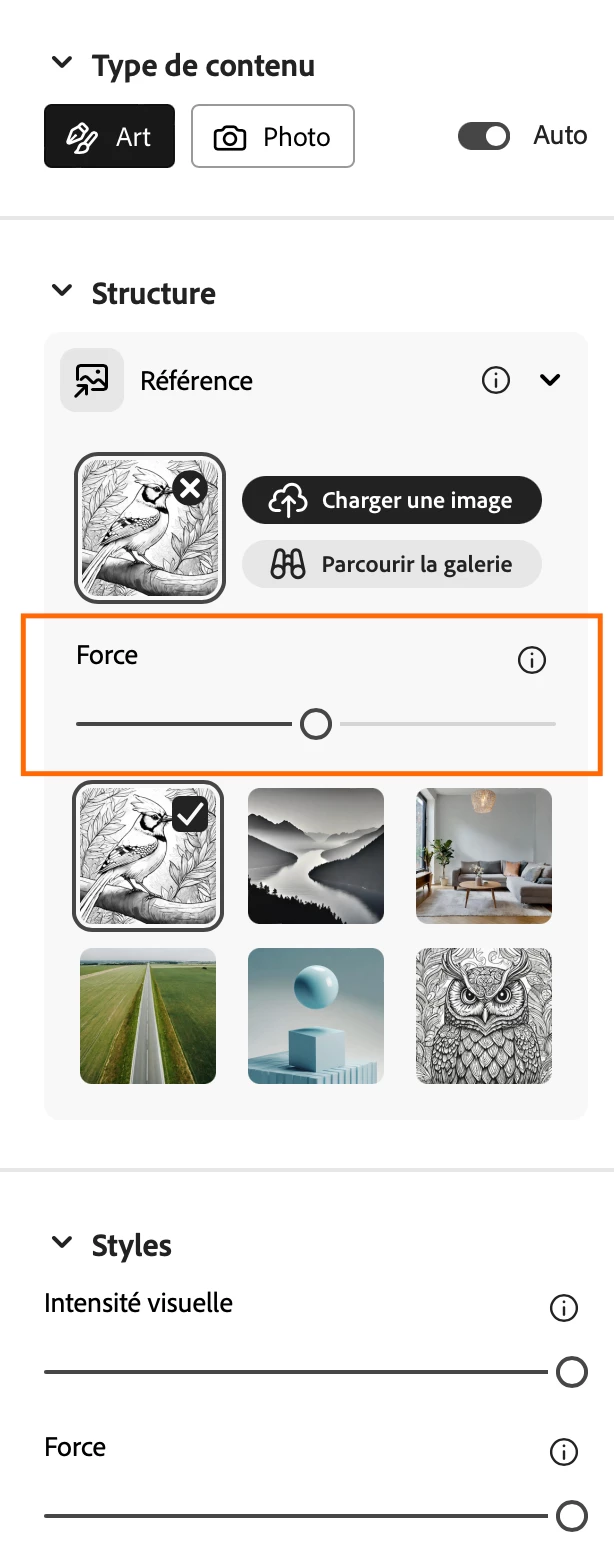Collapse the Référence panel chevron

point(550,380)
